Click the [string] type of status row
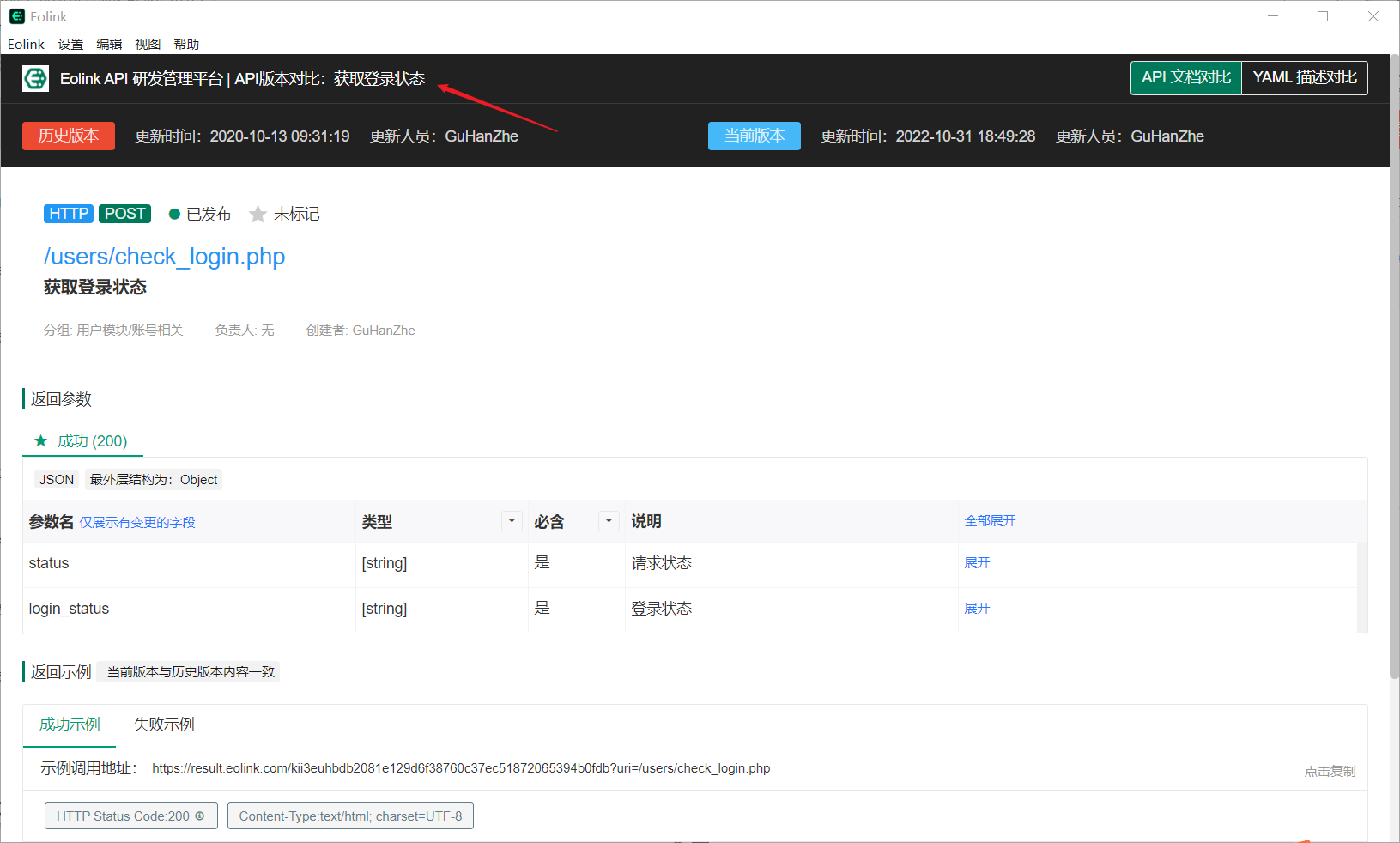The height and width of the screenshot is (843, 1400). (385, 564)
